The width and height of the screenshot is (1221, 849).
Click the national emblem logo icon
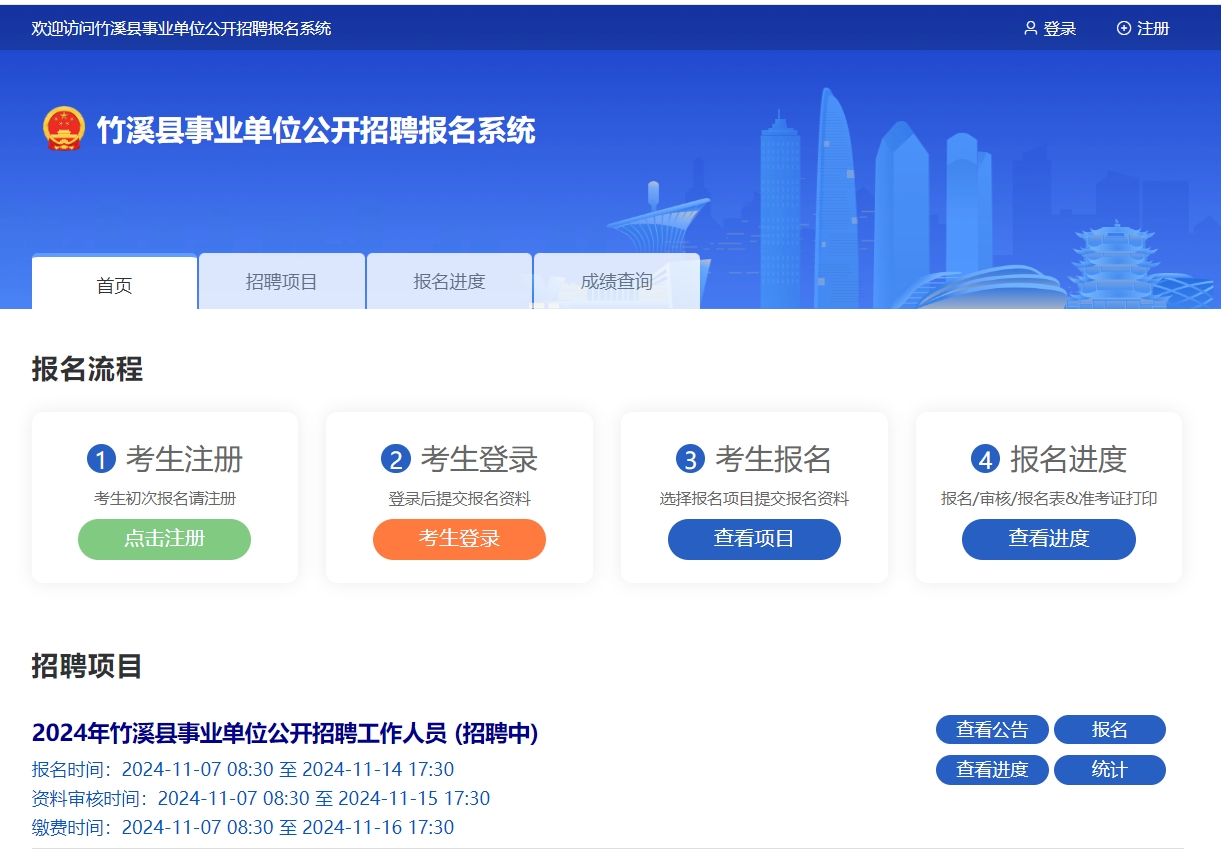click(x=64, y=129)
